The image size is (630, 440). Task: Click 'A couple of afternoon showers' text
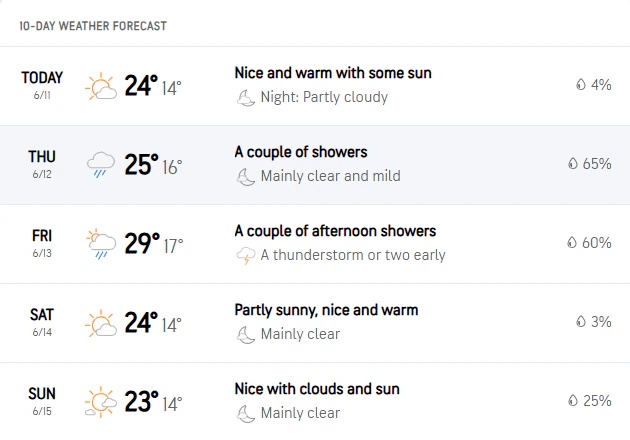pyautogui.click(x=335, y=231)
